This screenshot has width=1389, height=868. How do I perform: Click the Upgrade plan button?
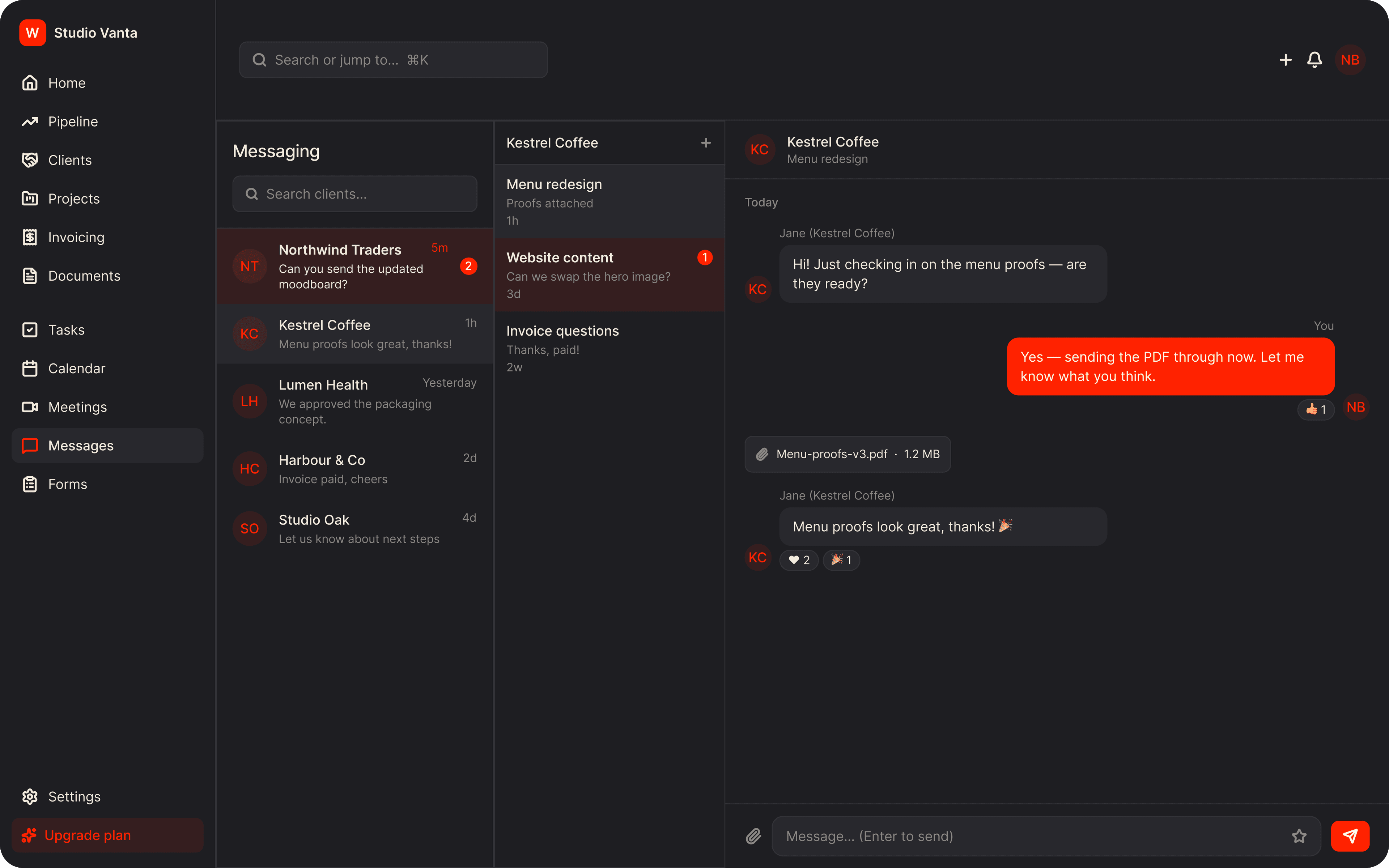pyautogui.click(x=107, y=835)
